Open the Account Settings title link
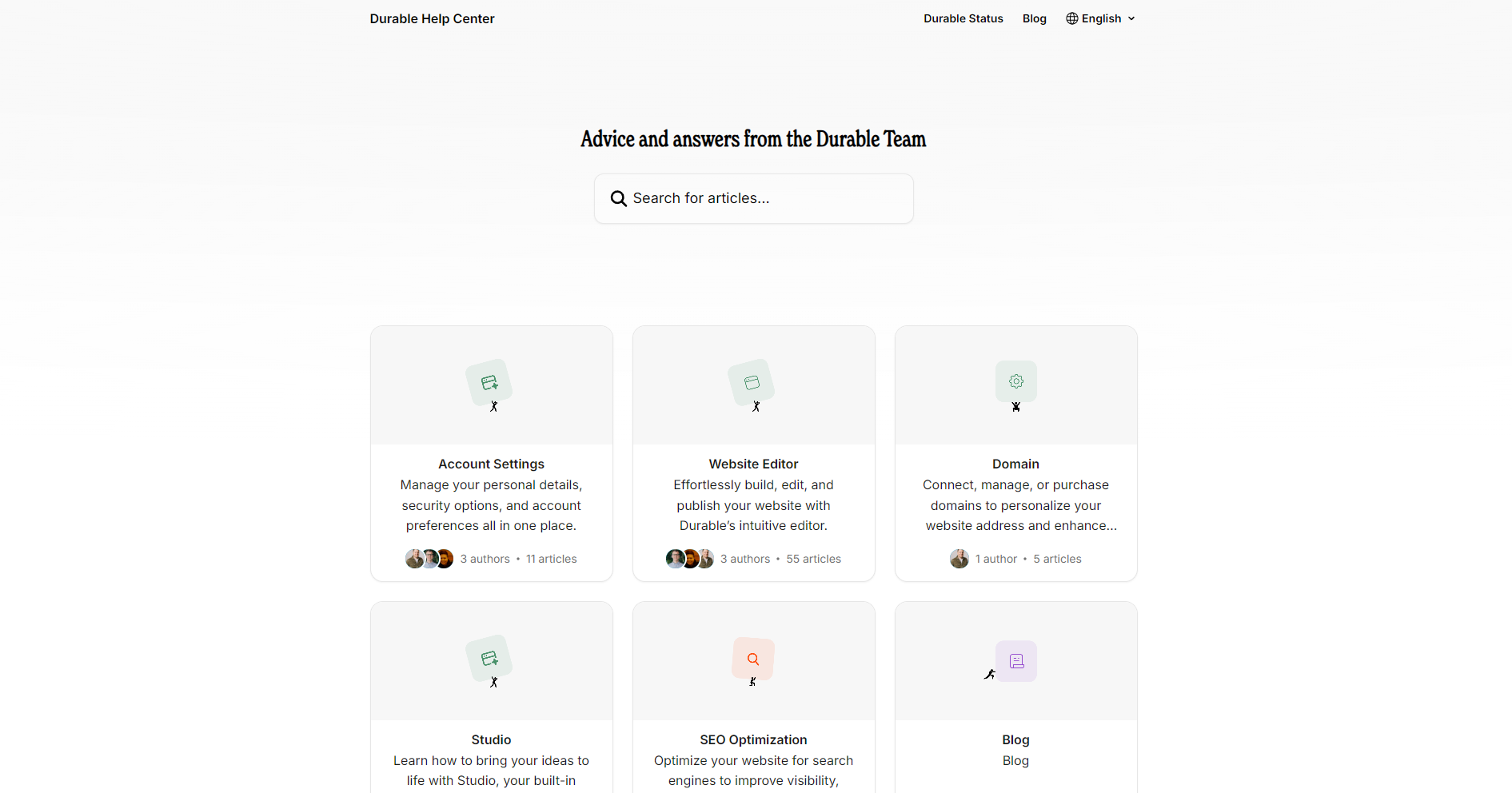The image size is (1512, 793). 491,464
